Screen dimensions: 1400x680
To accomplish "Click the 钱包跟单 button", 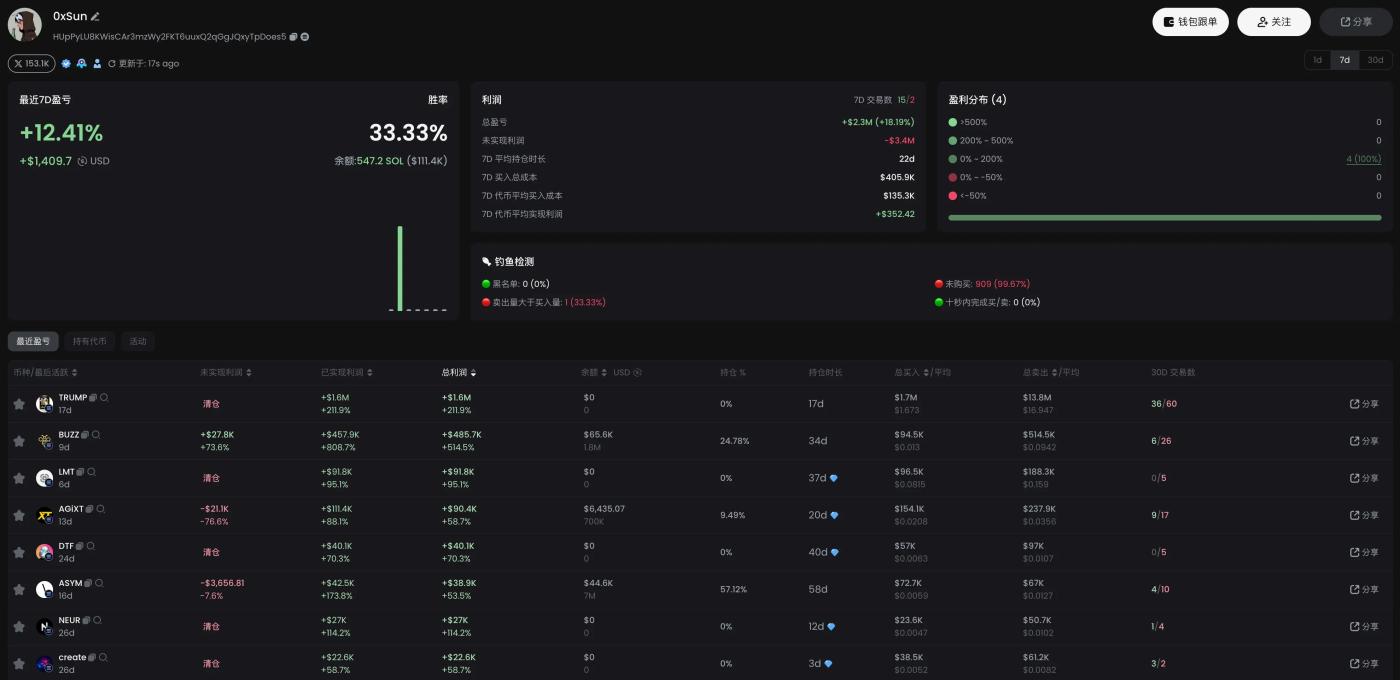I will coord(1190,22).
